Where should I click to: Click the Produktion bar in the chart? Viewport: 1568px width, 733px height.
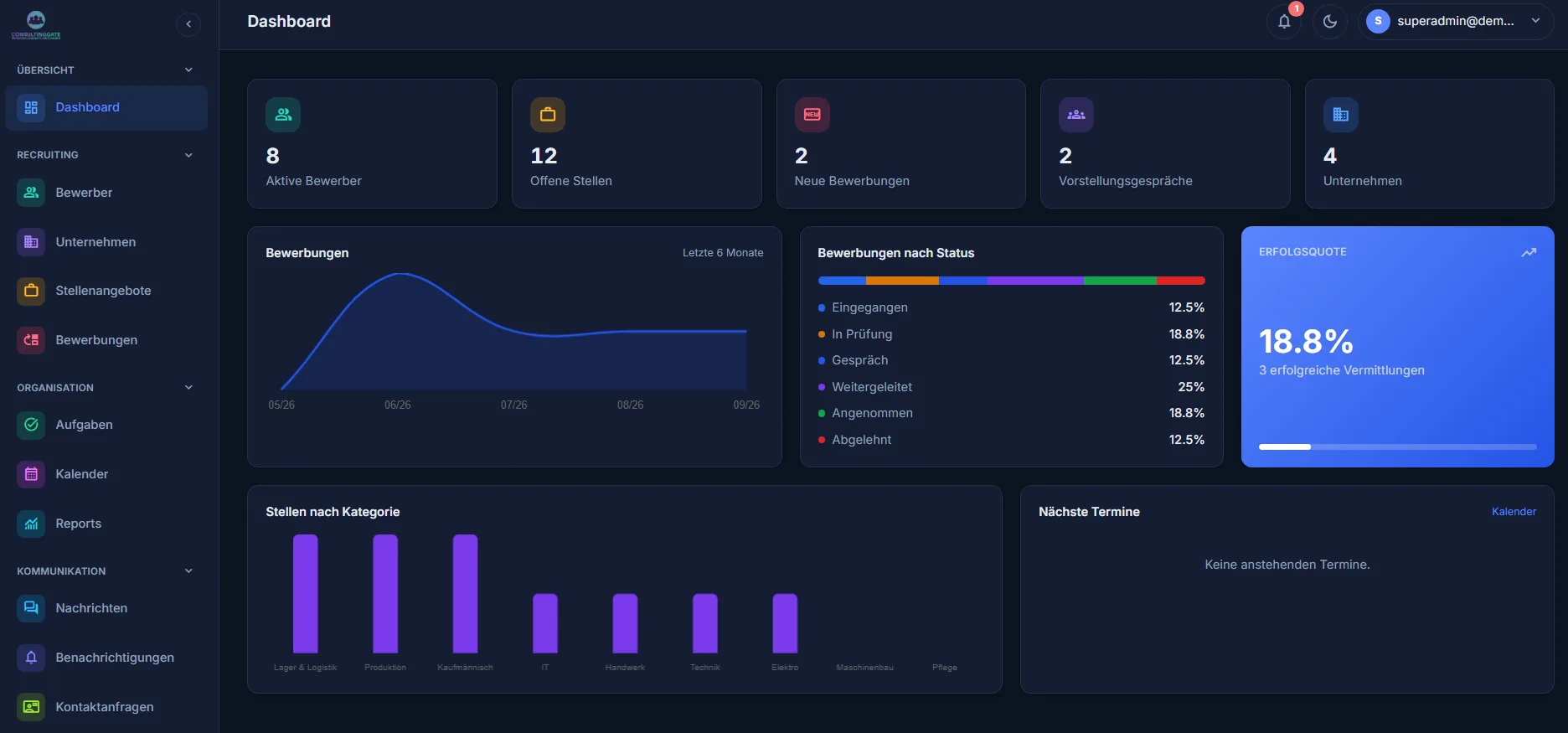385,594
